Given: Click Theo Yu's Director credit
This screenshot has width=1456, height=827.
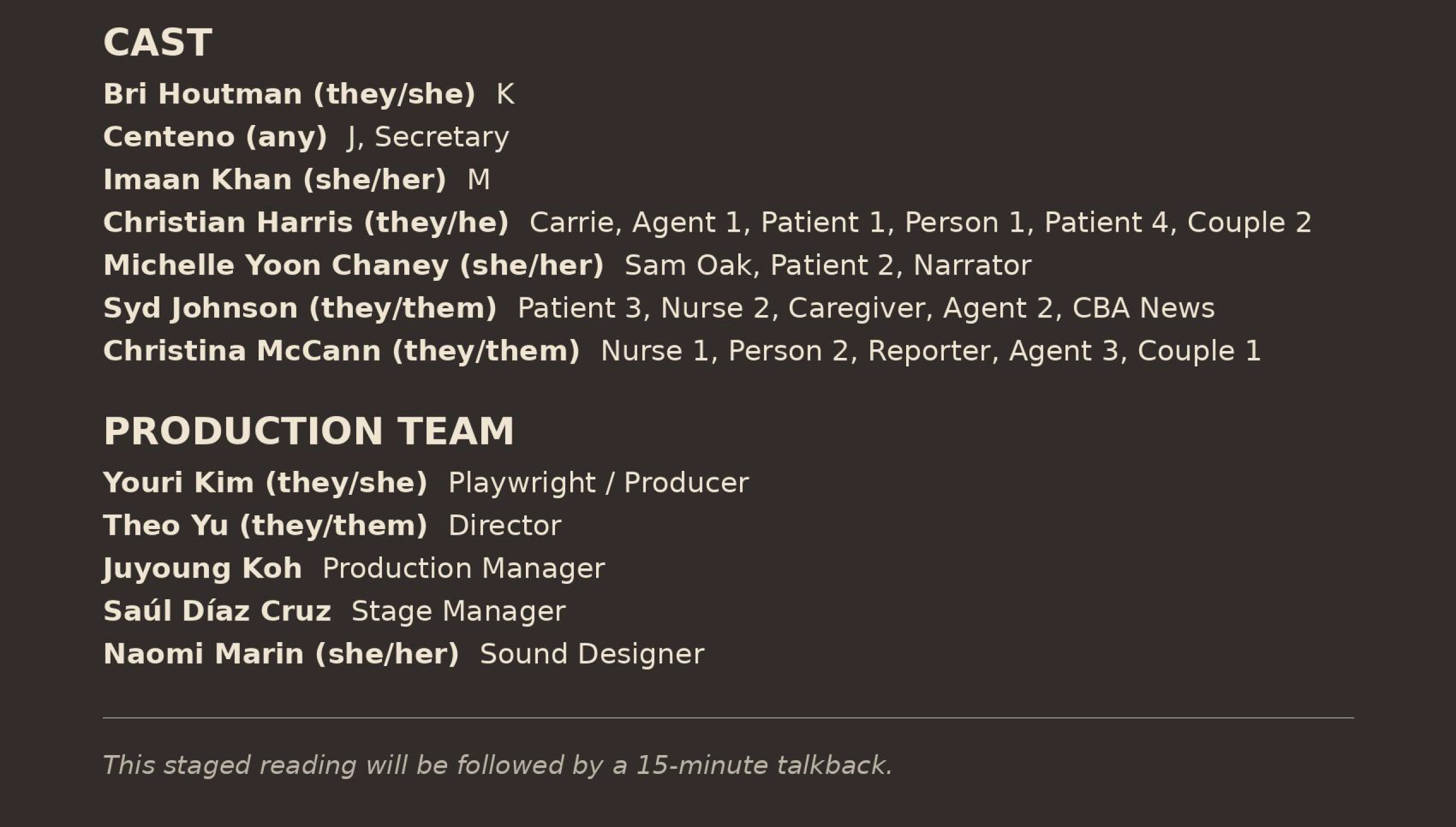Looking at the screenshot, I should [x=505, y=526].
